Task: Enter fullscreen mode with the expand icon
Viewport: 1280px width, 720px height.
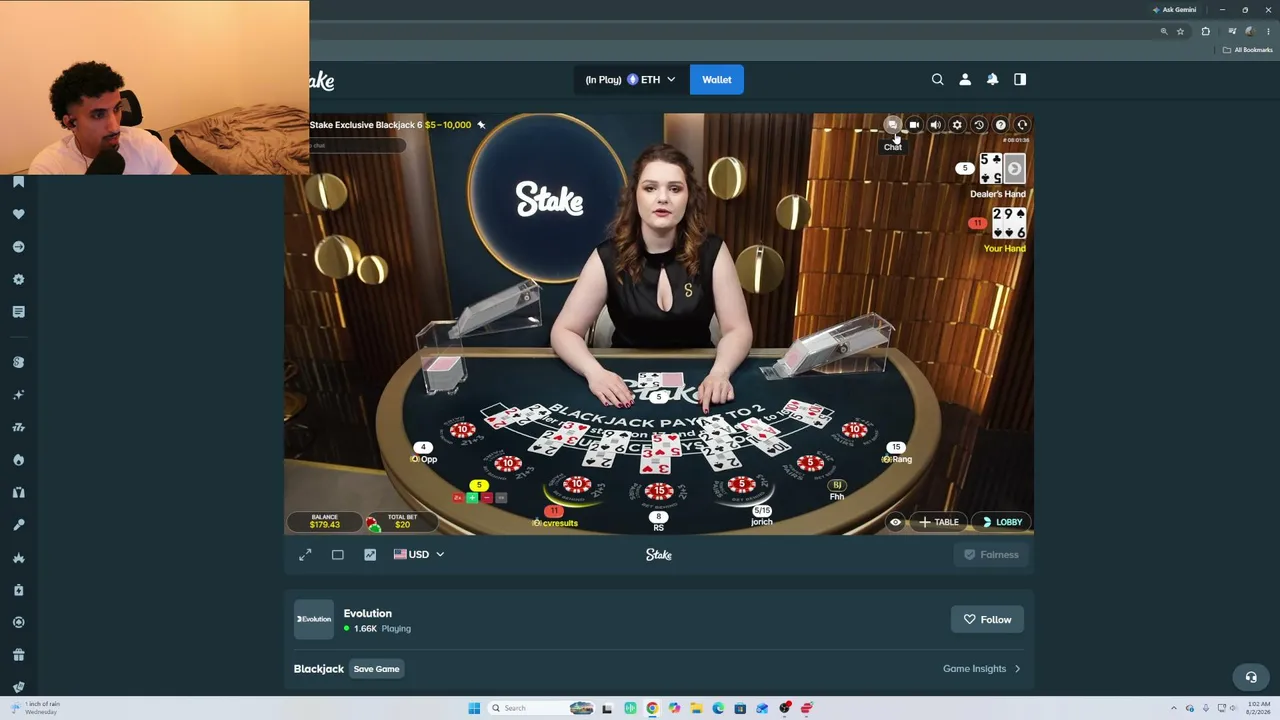Action: tap(305, 554)
